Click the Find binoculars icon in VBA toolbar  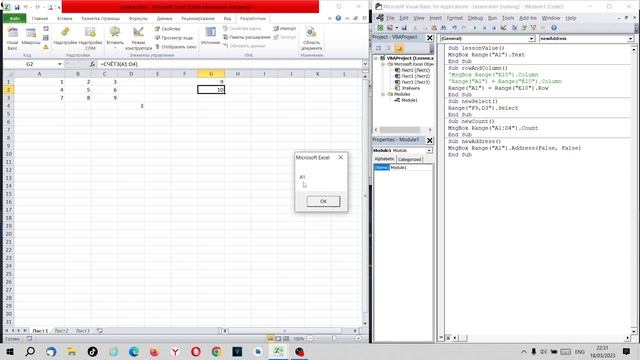444,28
